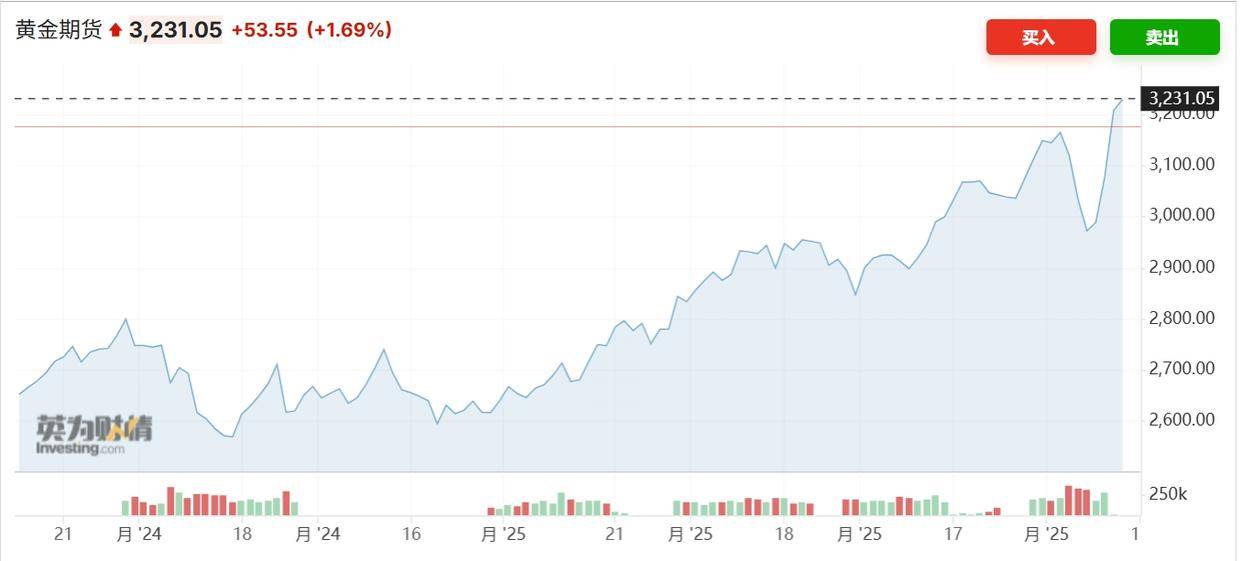The width and height of the screenshot is (1242, 561).
Task: Click the red up-arrow price indicator
Action: point(115,31)
